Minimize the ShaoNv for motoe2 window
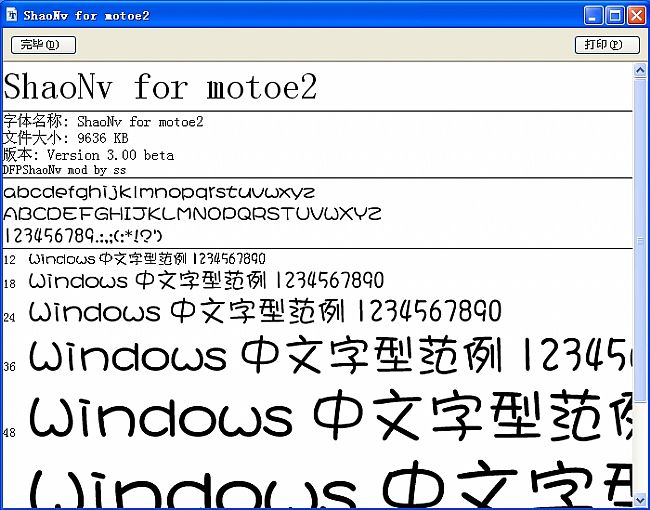 click(x=593, y=16)
